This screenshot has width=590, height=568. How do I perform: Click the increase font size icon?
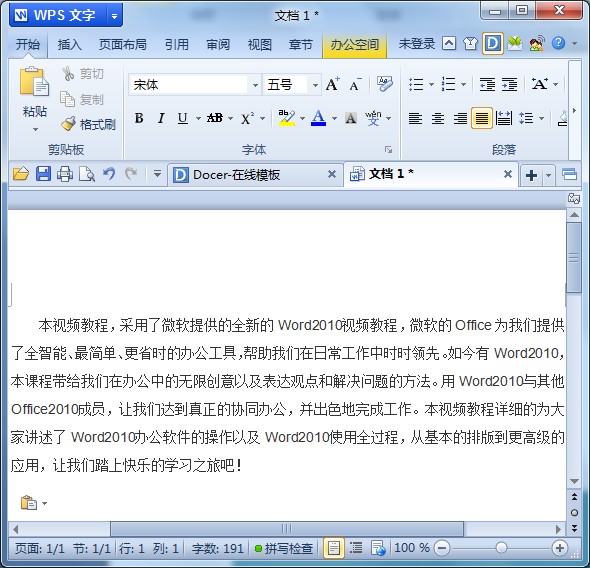click(x=332, y=84)
